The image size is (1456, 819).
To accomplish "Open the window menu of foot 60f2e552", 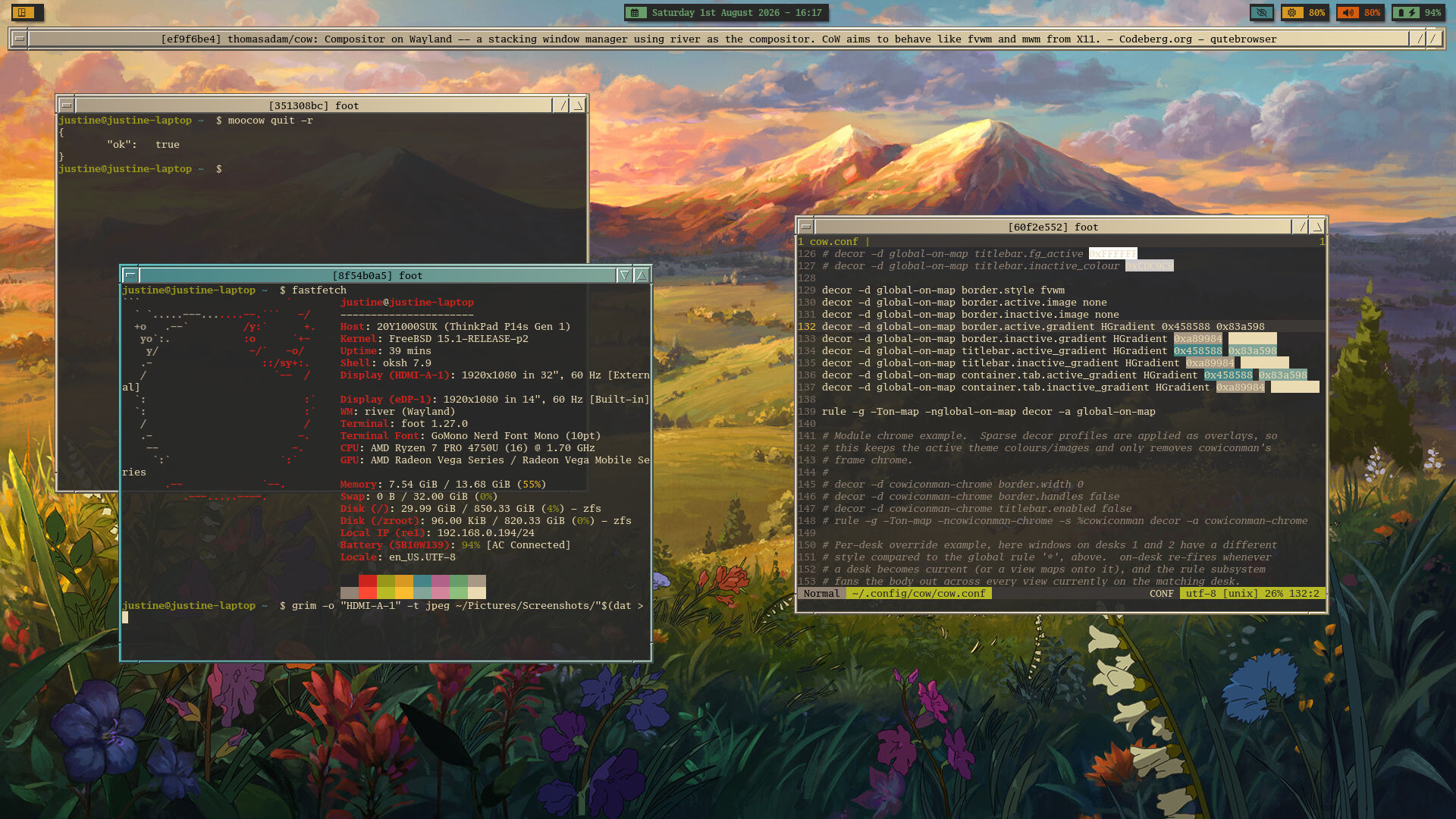I will (x=806, y=227).
